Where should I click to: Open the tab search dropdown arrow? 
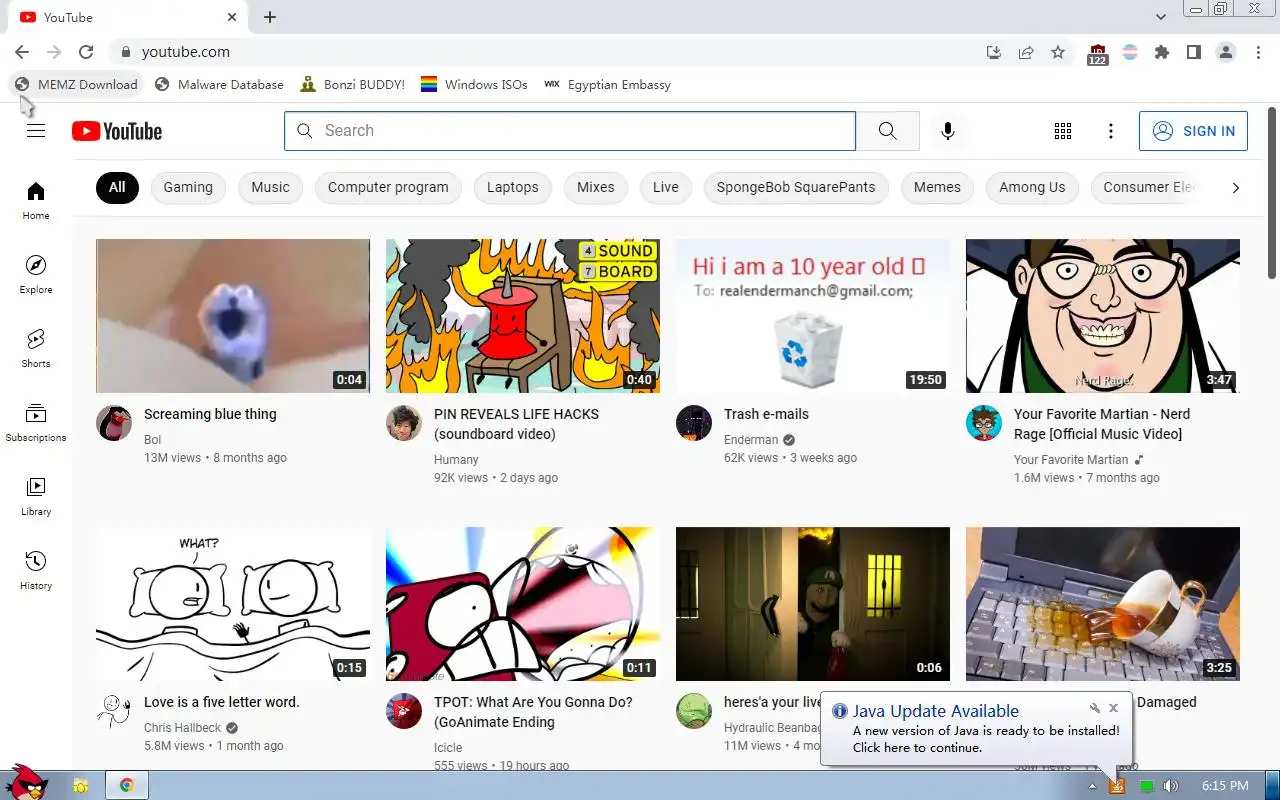click(1161, 17)
